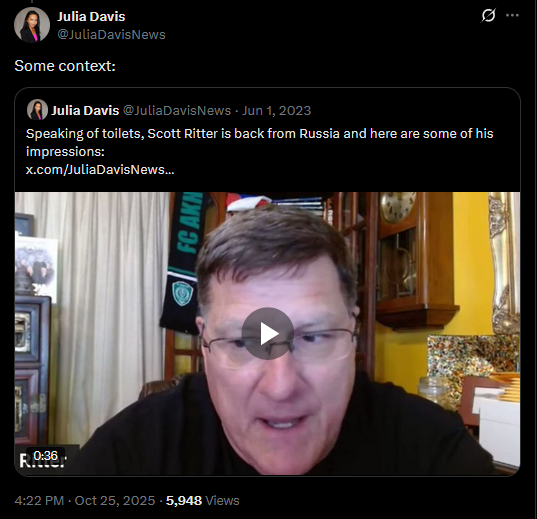Click the Ritter caption on the video
This screenshot has width=537, height=519.
42,461
